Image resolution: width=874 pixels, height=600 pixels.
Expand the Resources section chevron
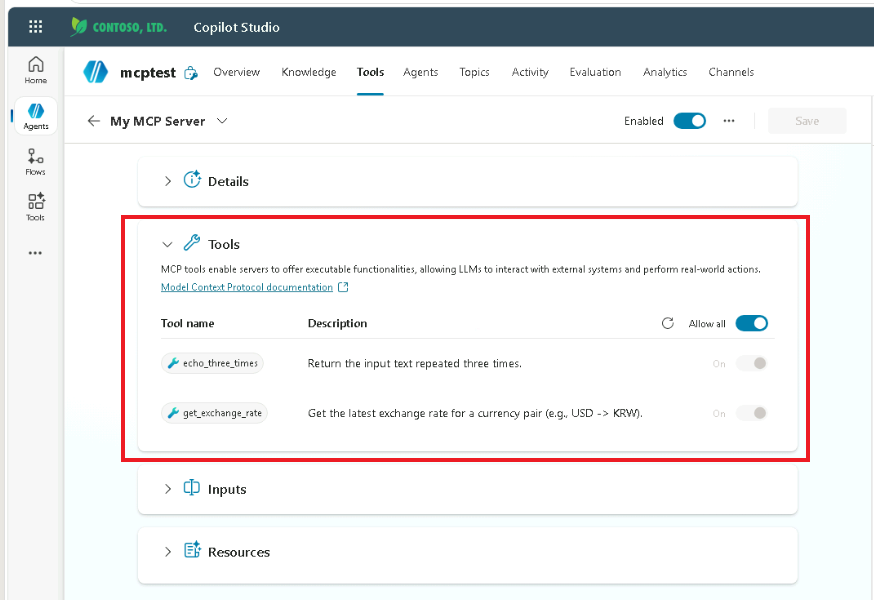[x=168, y=552]
